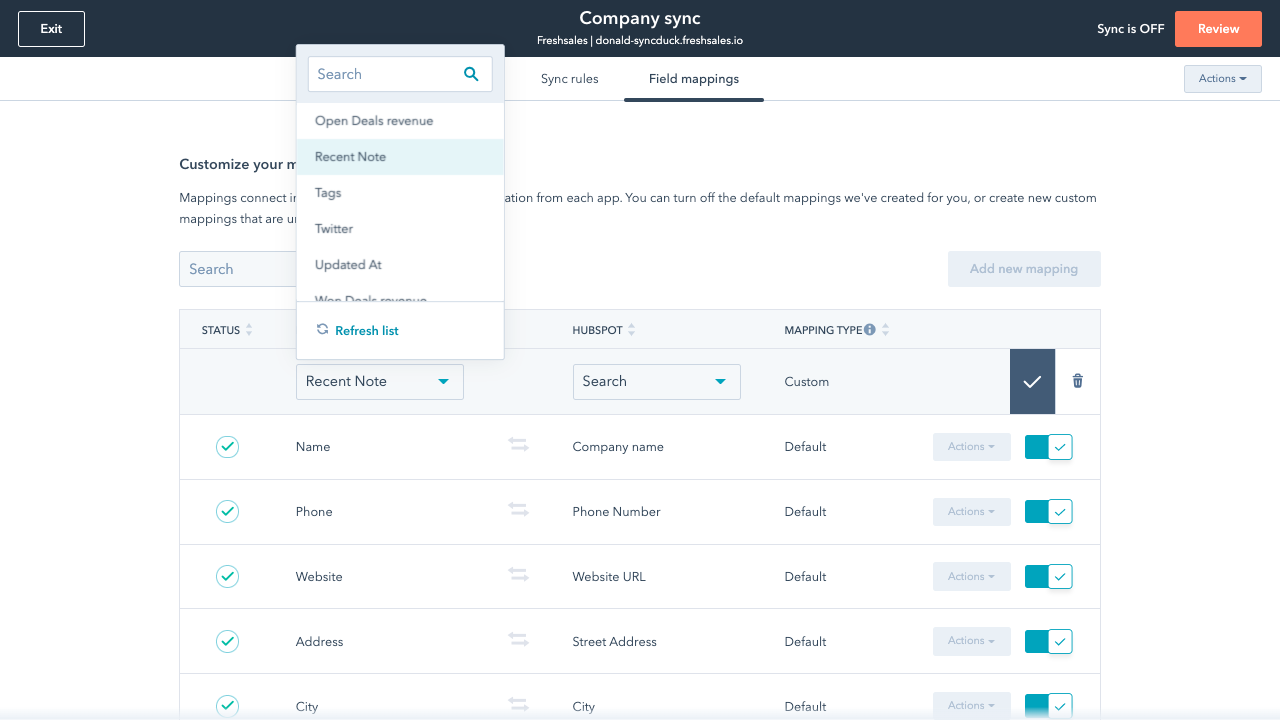Click the status check icon for Address
This screenshot has height=720, width=1280.
[228, 641]
